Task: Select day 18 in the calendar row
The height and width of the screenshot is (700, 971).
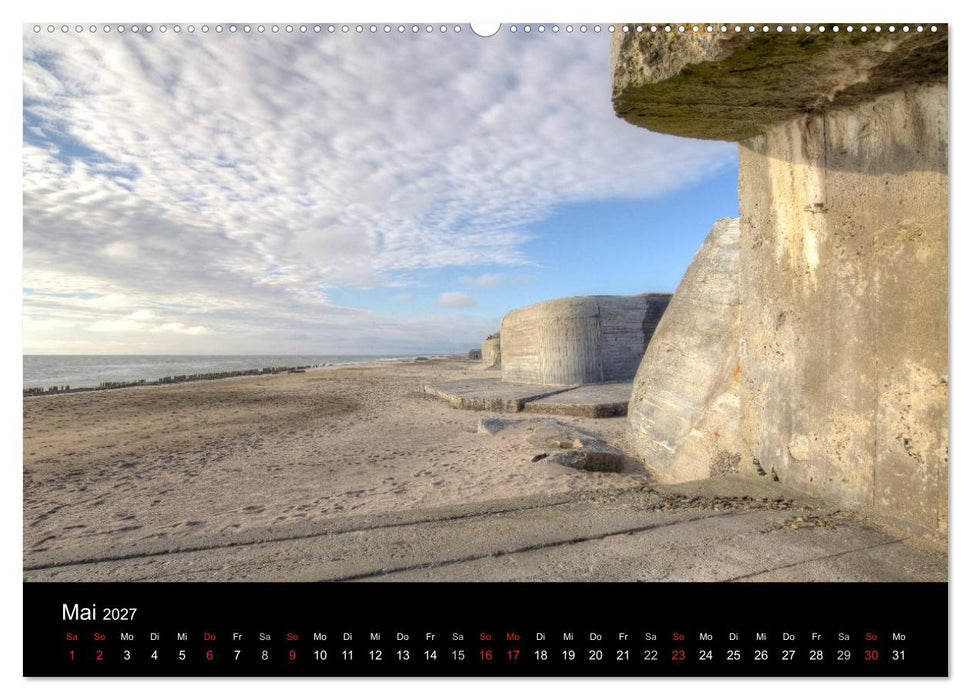Action: [541, 655]
